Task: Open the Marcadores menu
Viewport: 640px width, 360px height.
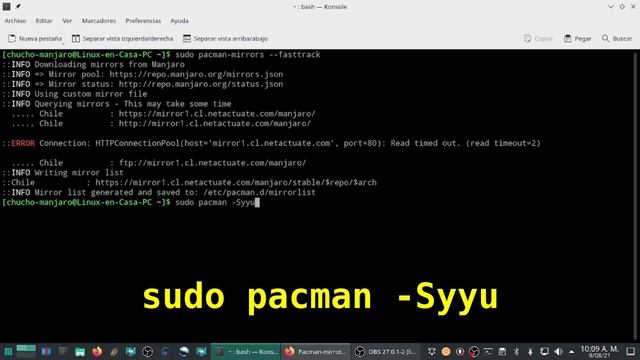Action: pyautogui.click(x=99, y=21)
